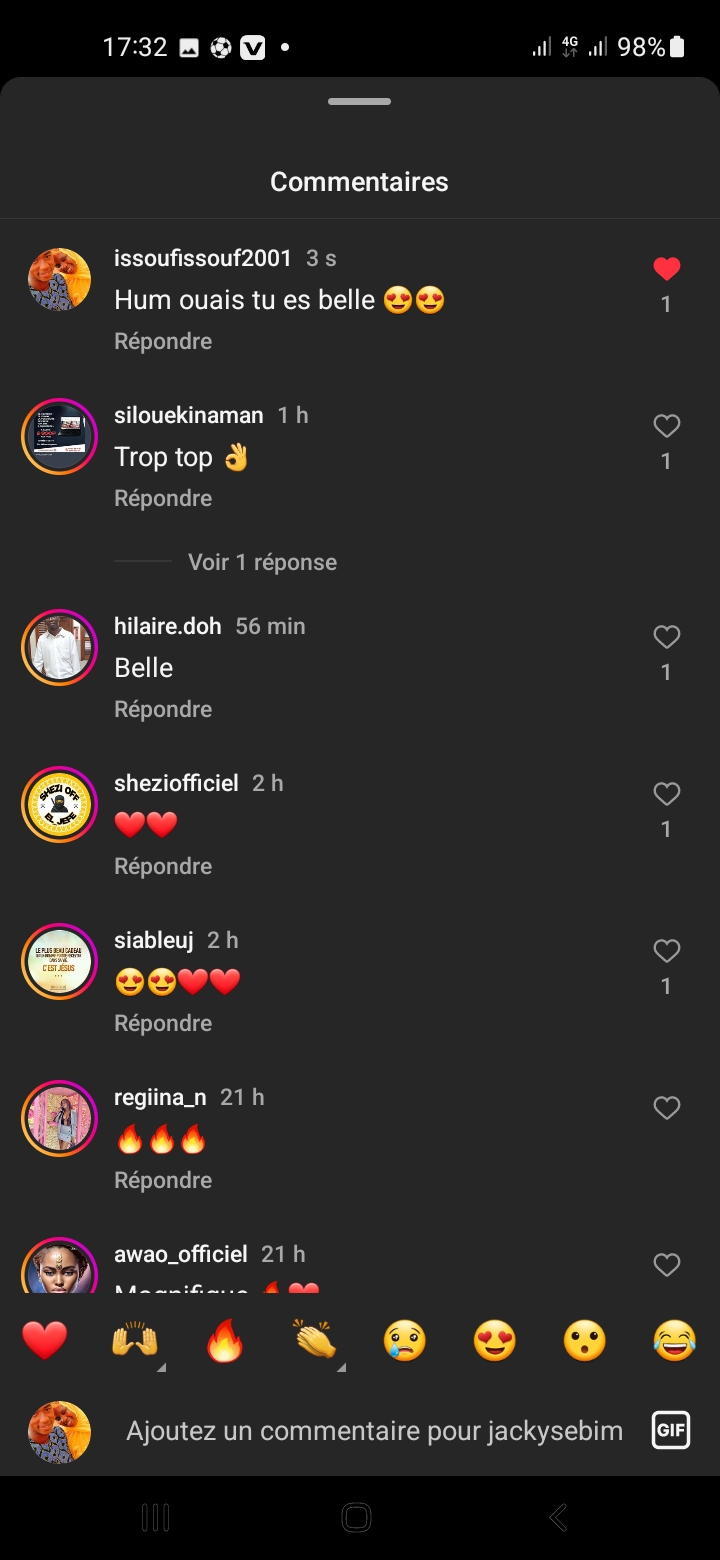This screenshot has width=720, height=1560.
Task: Unlike issoufissouf2001's comment with red heart
Action: [x=667, y=269]
